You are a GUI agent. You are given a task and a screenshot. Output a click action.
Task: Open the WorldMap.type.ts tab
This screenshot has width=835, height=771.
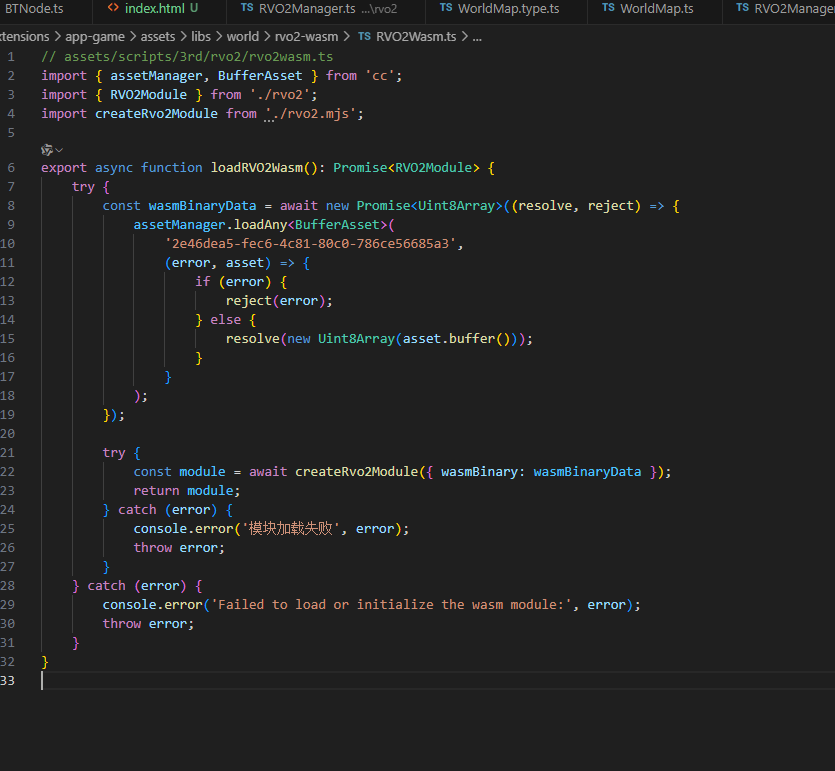[x=506, y=9]
